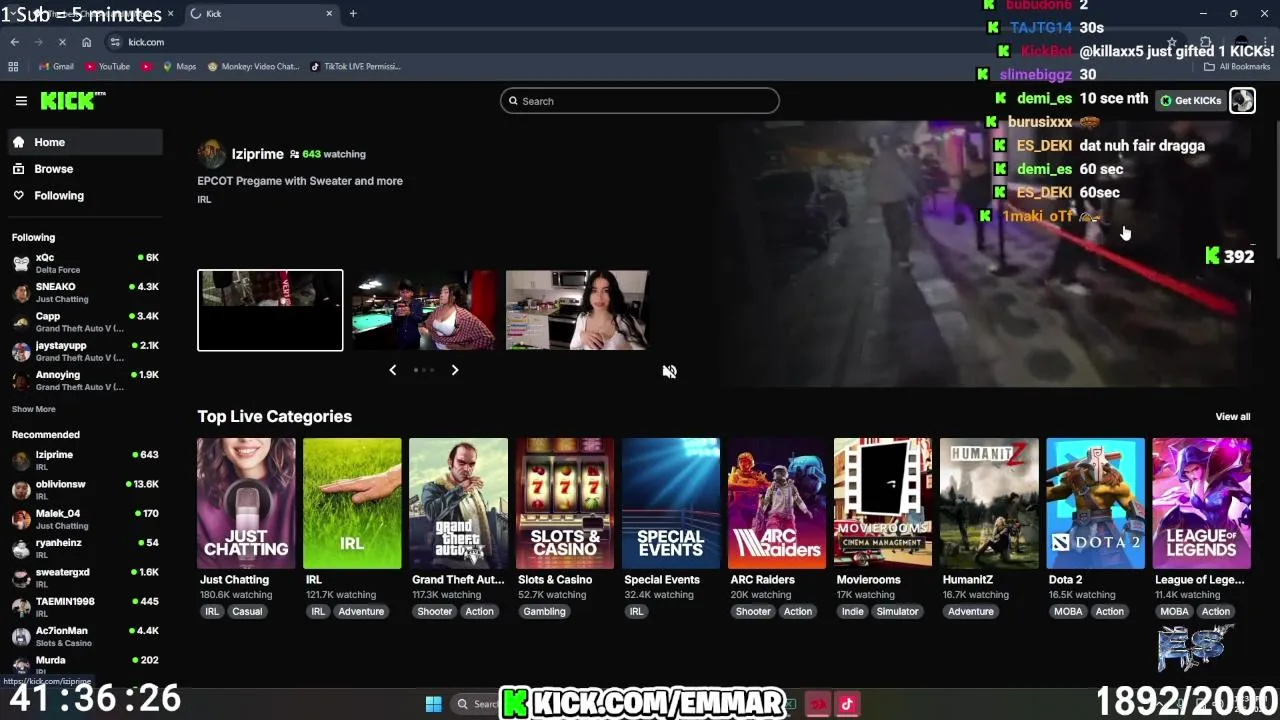The width and height of the screenshot is (1280, 720).
Task: Open Home in the sidebar
Action: point(84,142)
